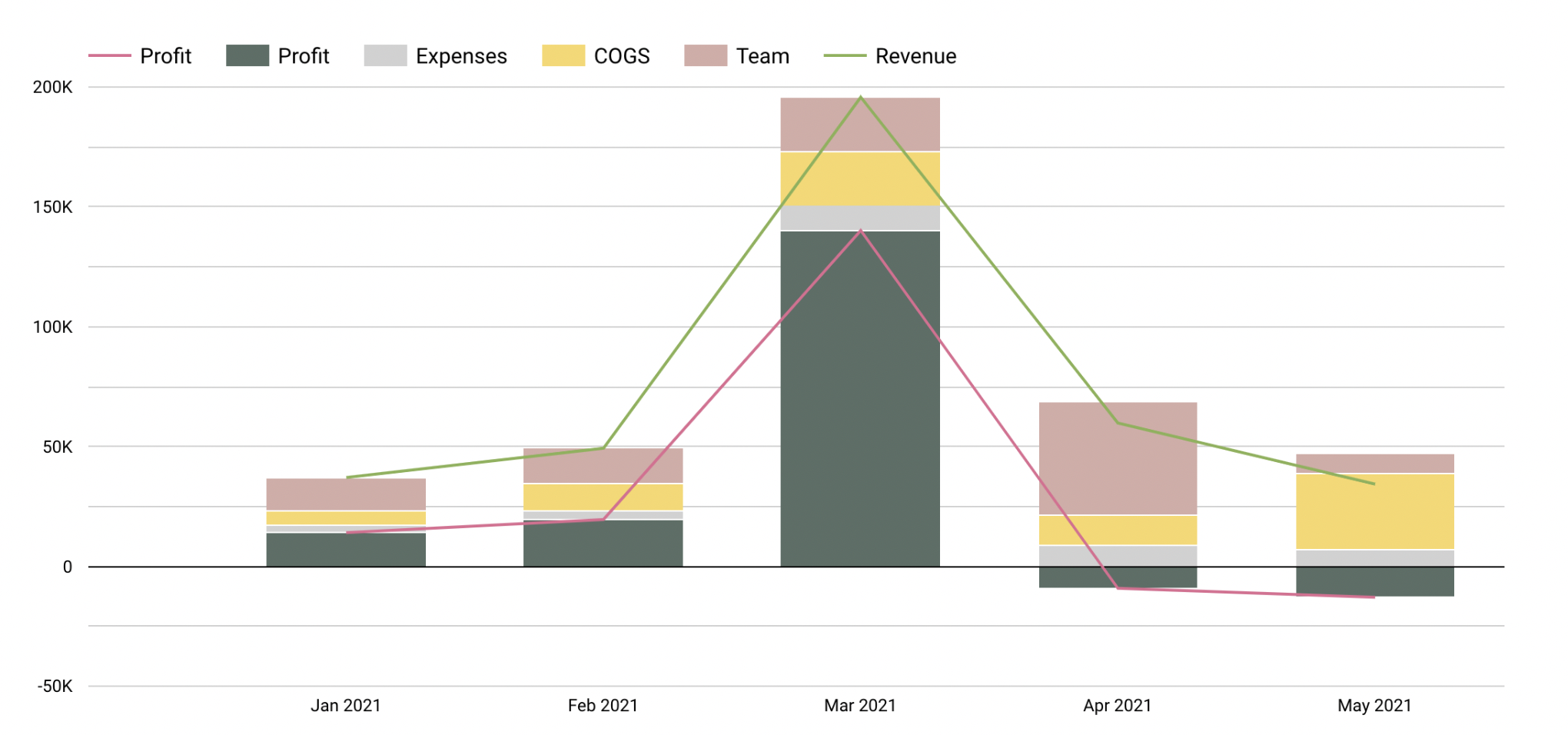1568x735 pixels.
Task: Click the pink Profit line peak at March
Action: click(x=860, y=231)
